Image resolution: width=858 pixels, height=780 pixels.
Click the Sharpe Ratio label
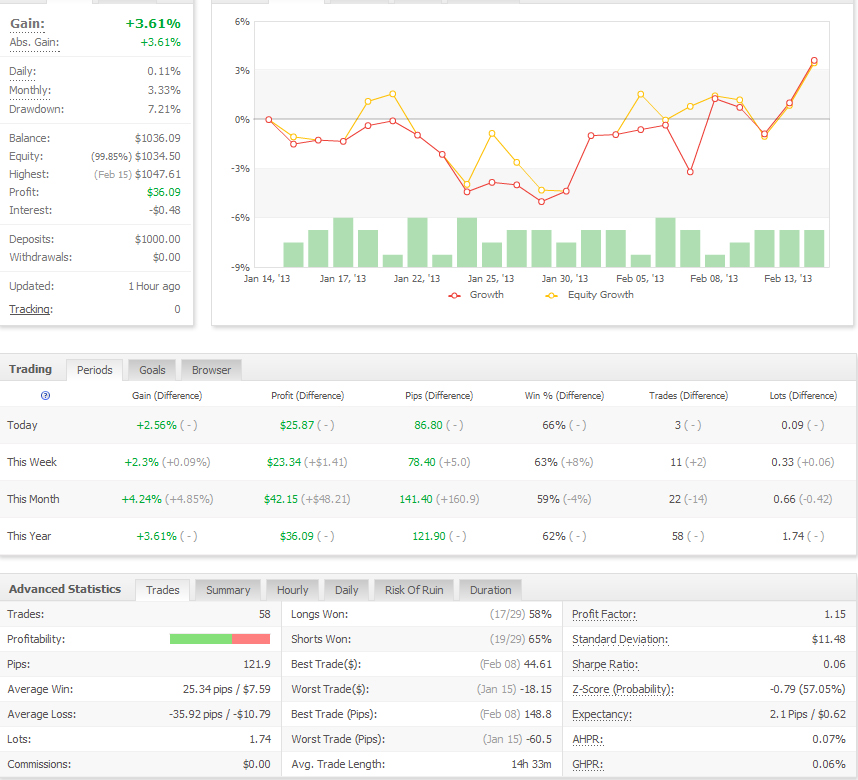(605, 665)
